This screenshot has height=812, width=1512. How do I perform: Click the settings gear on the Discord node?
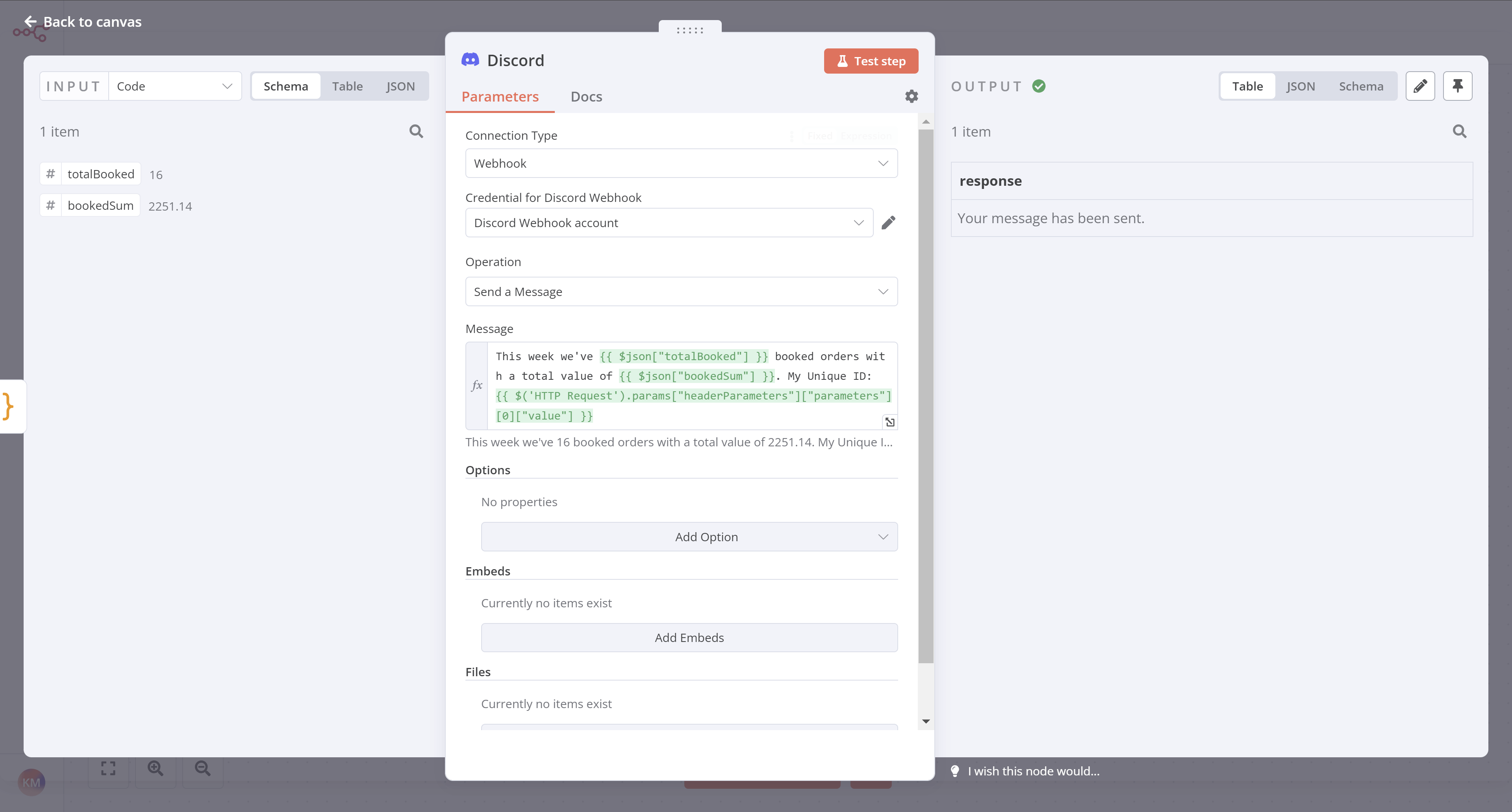(911, 96)
